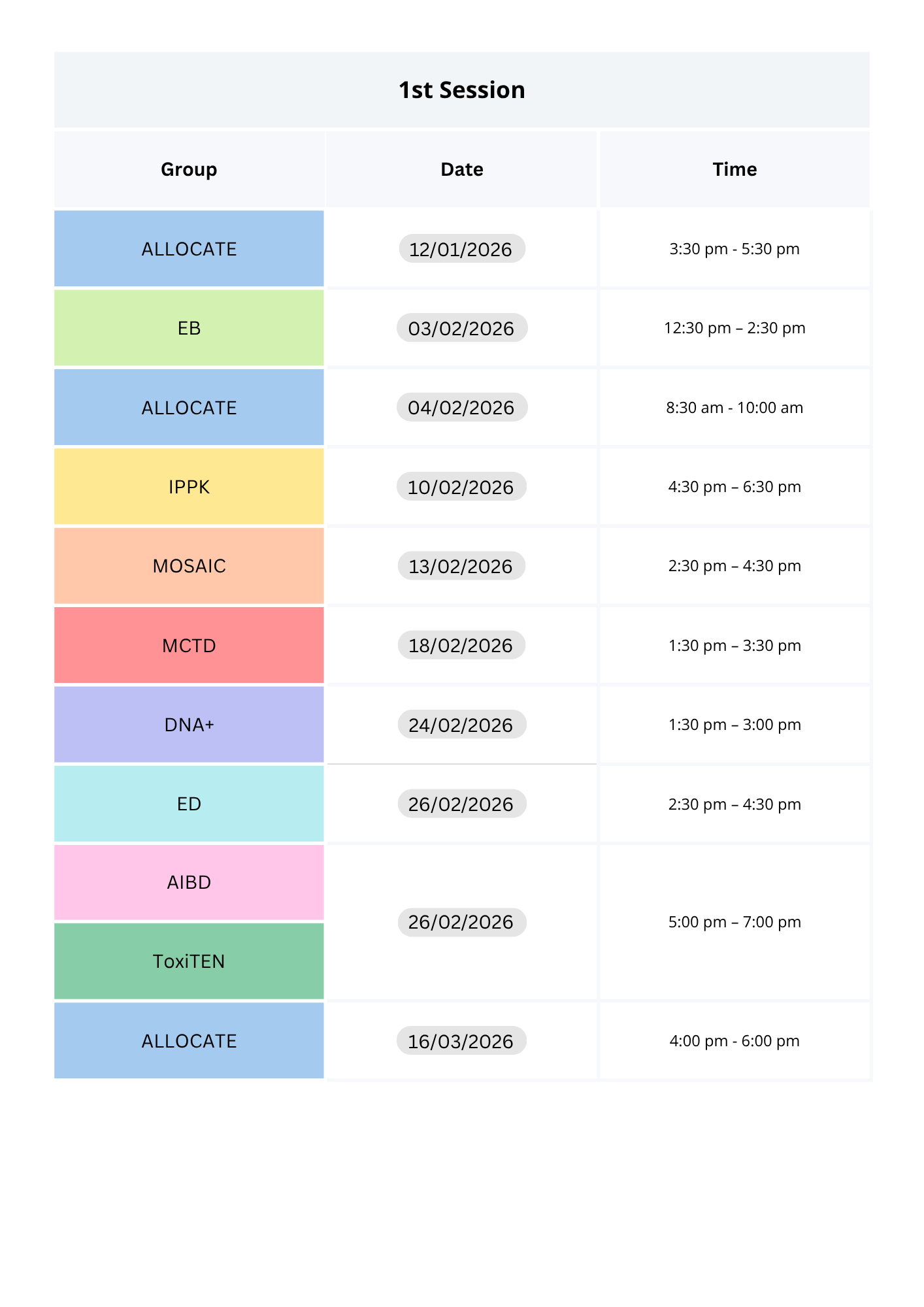Select the peach MOSAIC group cell
924x1307 pixels.
tap(189, 566)
